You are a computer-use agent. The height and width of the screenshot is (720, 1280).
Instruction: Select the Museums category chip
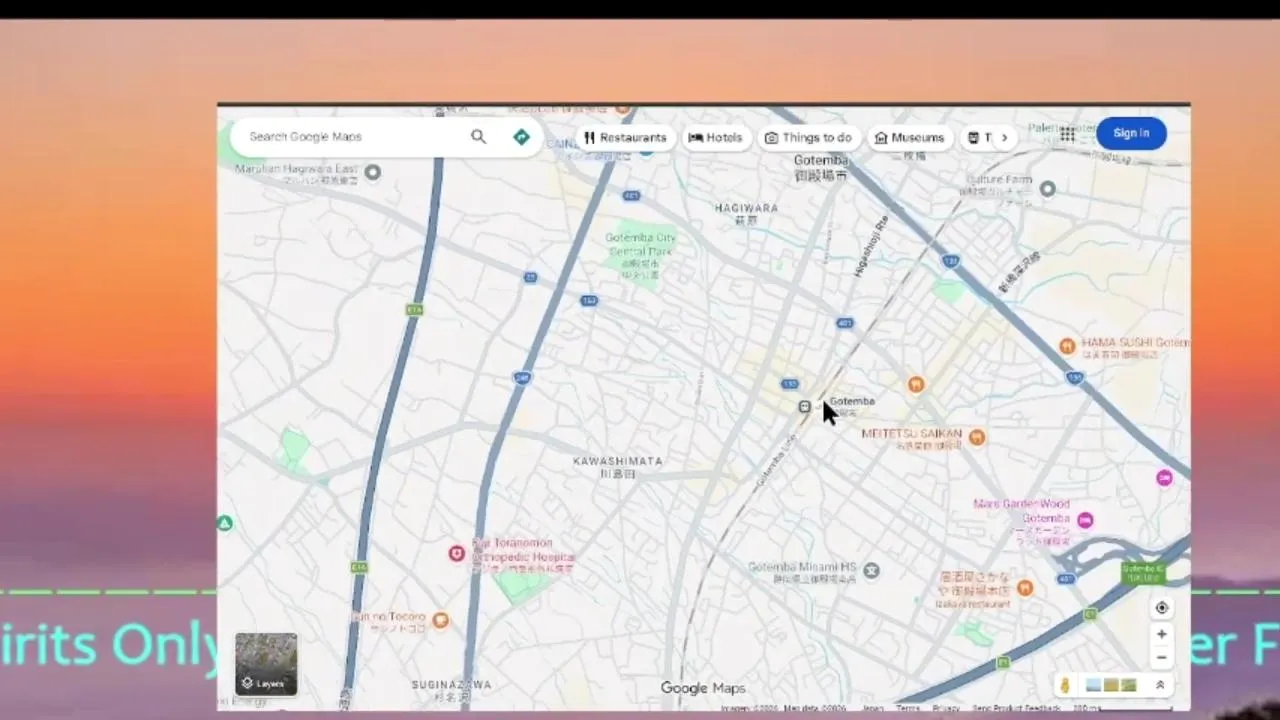coord(909,138)
